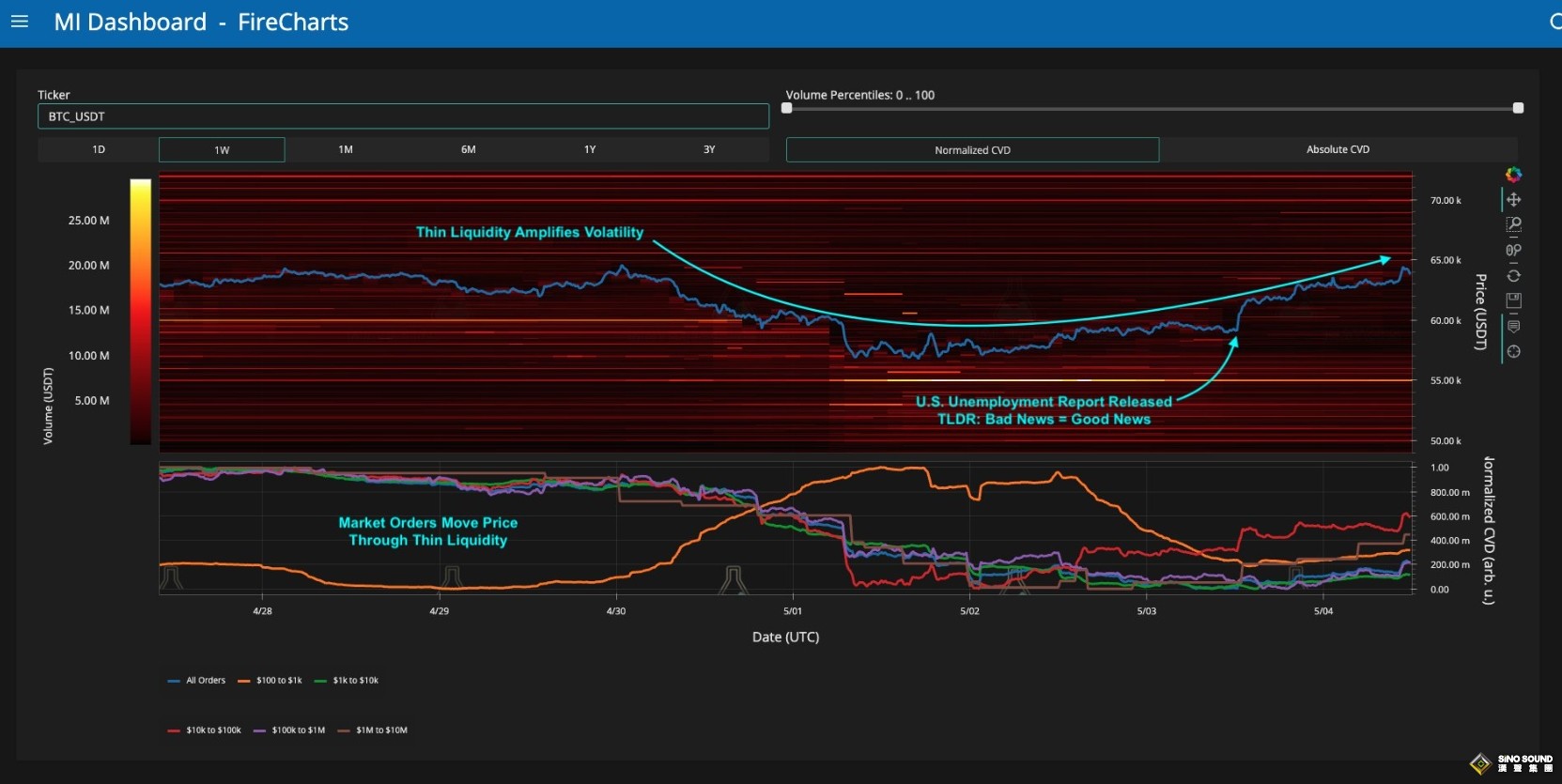Reset the chart view
This screenshot has height=784, width=1562.
pyautogui.click(x=1513, y=276)
